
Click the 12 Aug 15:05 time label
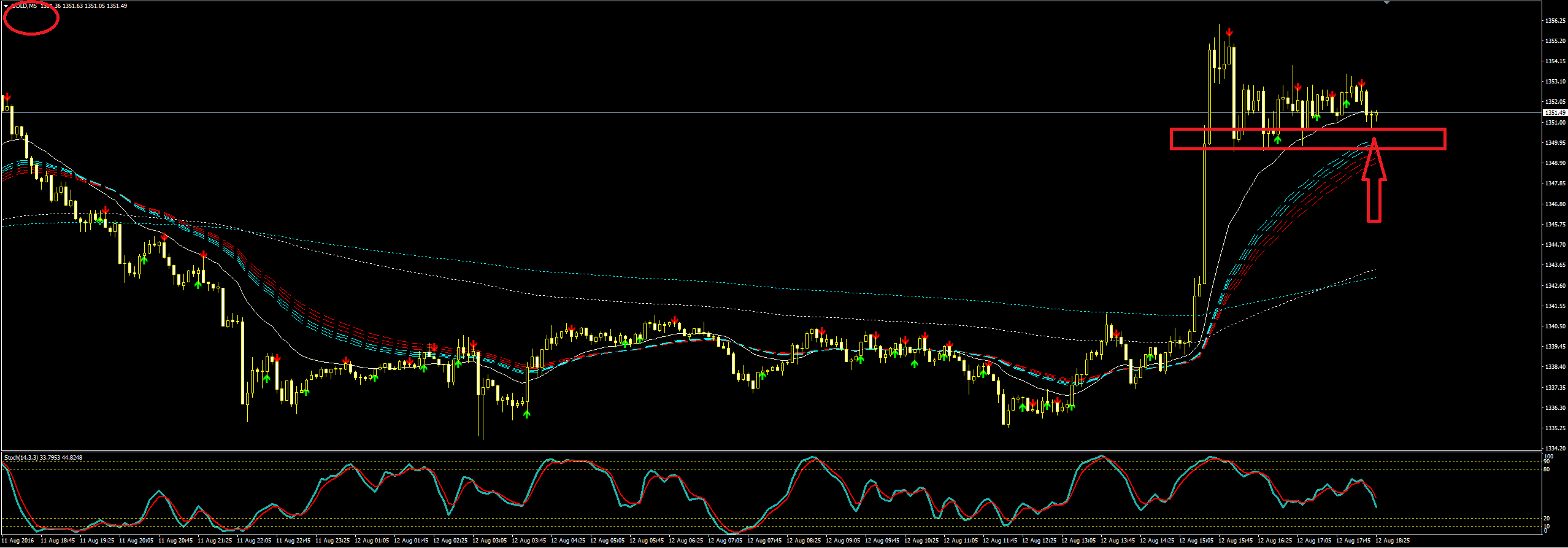pyautogui.click(x=1196, y=541)
